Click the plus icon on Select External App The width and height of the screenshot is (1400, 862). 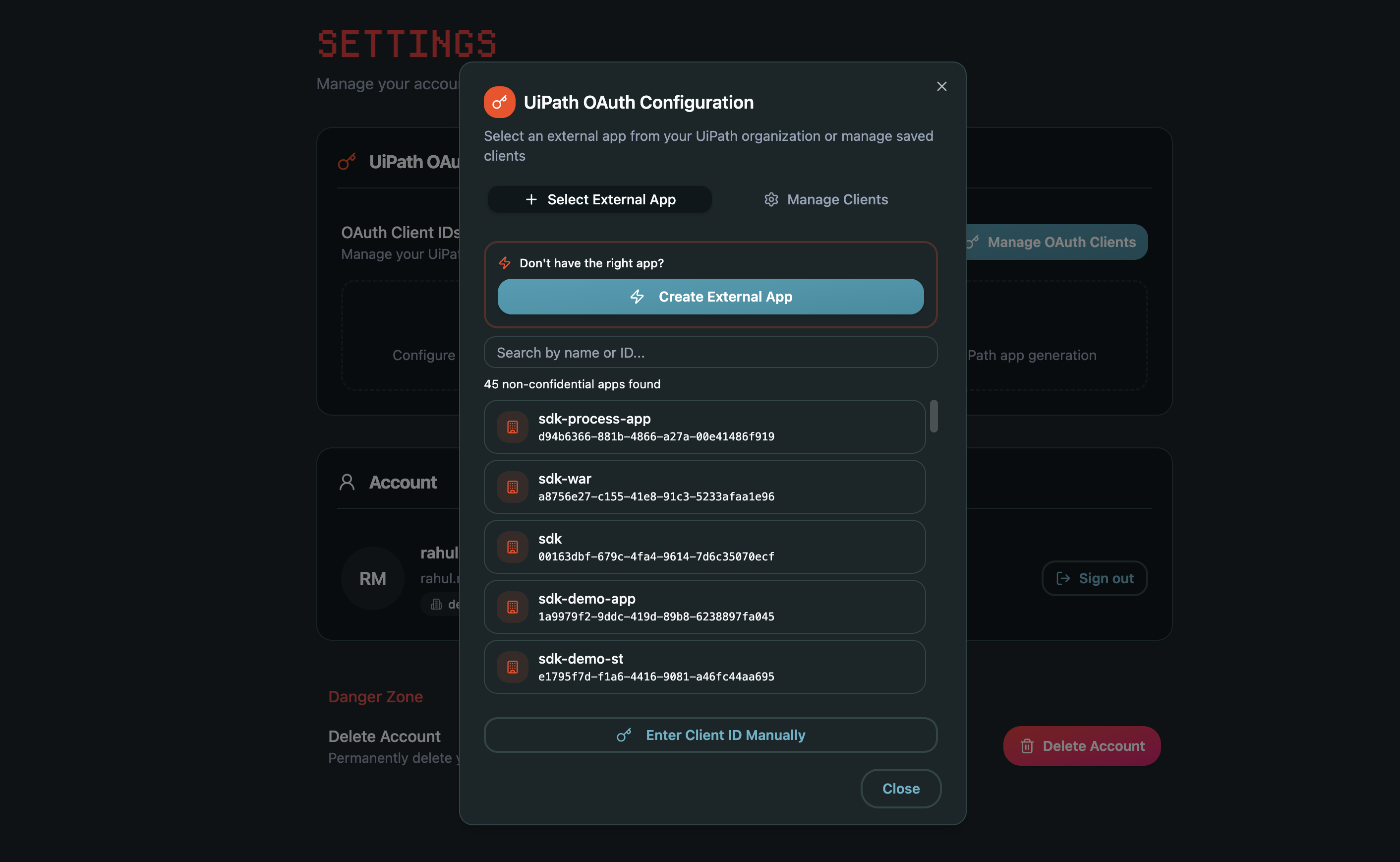pyautogui.click(x=531, y=199)
